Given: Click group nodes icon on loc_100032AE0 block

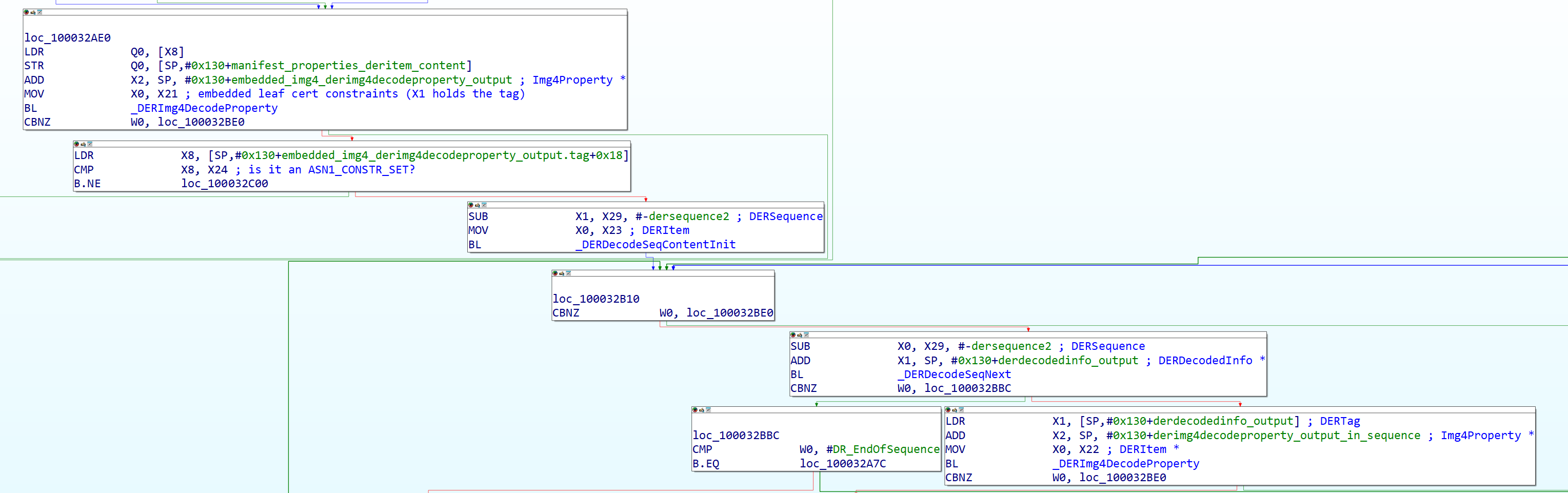Looking at the screenshot, I should [39, 12].
